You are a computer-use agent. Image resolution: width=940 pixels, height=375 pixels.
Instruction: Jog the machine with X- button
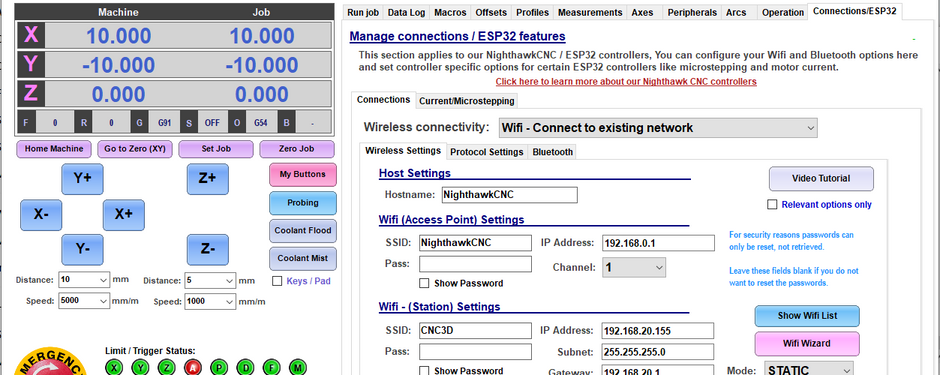click(41, 214)
